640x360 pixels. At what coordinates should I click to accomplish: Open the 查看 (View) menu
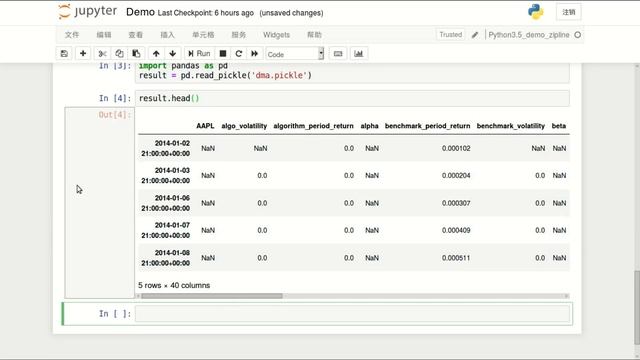(136, 35)
